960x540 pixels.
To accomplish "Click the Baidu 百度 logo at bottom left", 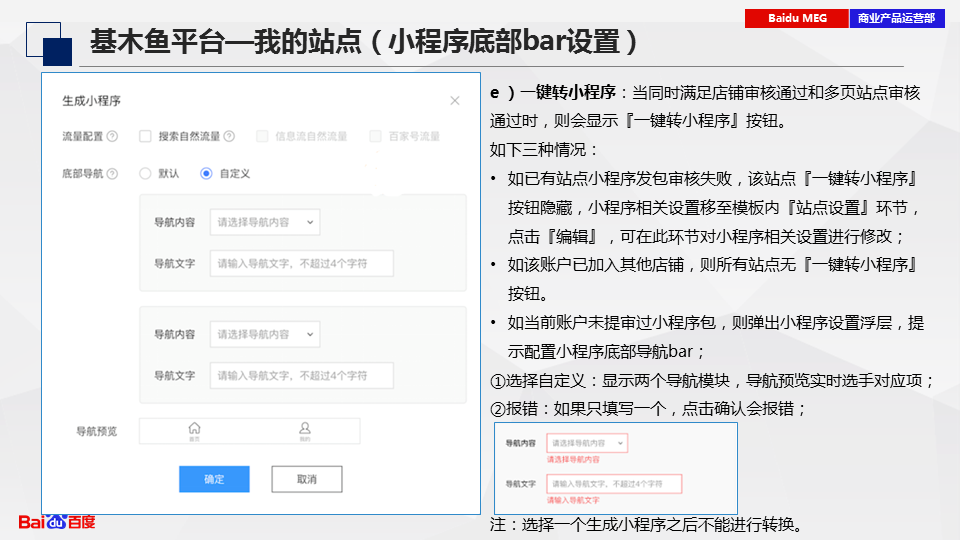I will (57, 521).
